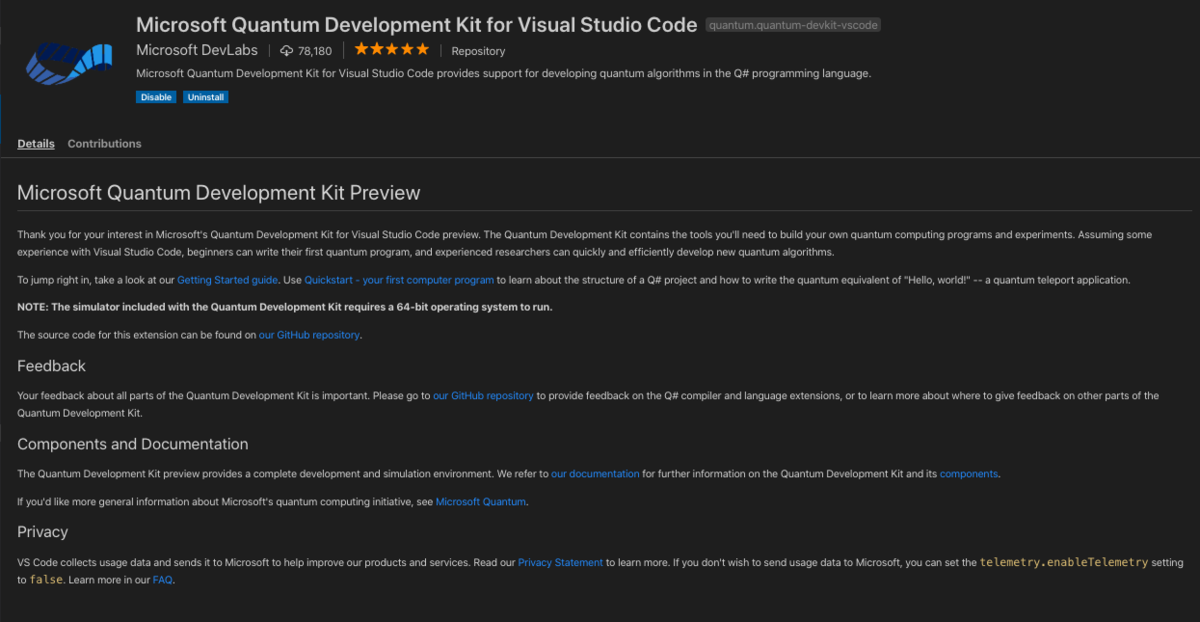1200x622 pixels.
Task: Click the 78,180 install count
Action: pyautogui.click(x=314, y=51)
